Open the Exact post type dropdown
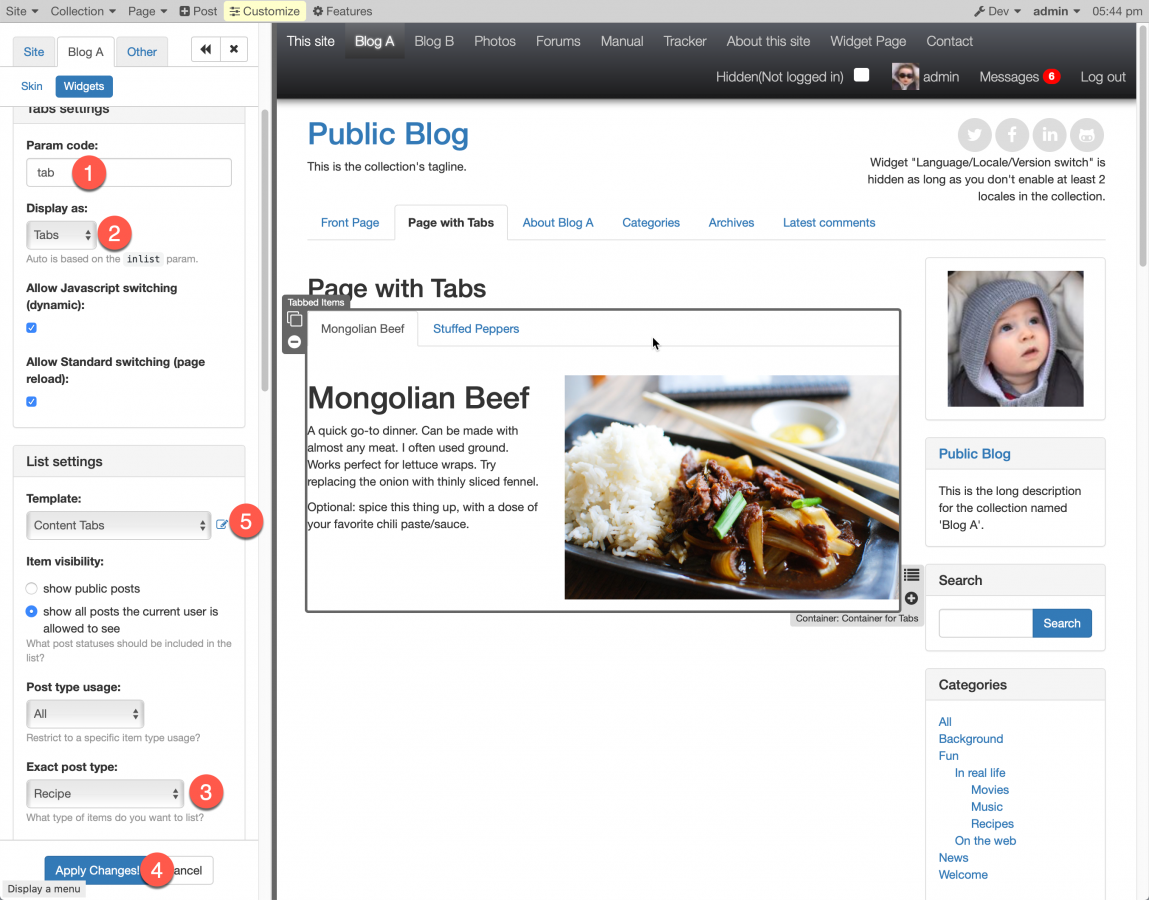This screenshot has width=1149, height=900. 104,791
